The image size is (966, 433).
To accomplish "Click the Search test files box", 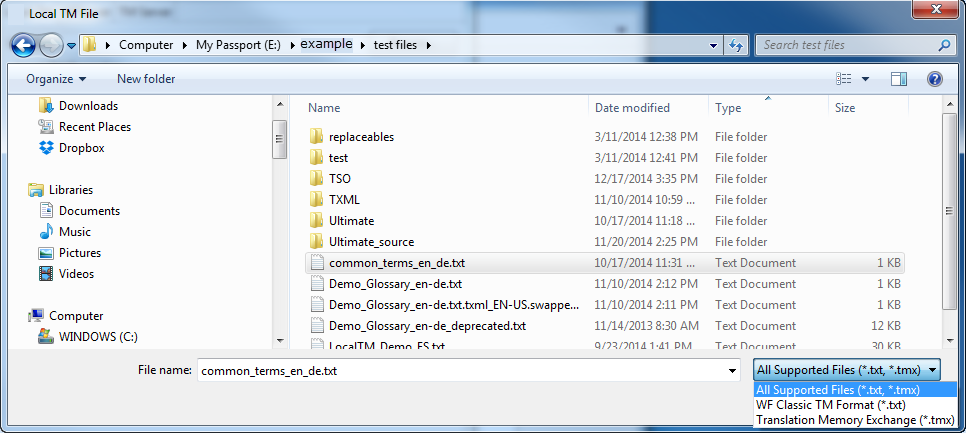I will click(848, 45).
